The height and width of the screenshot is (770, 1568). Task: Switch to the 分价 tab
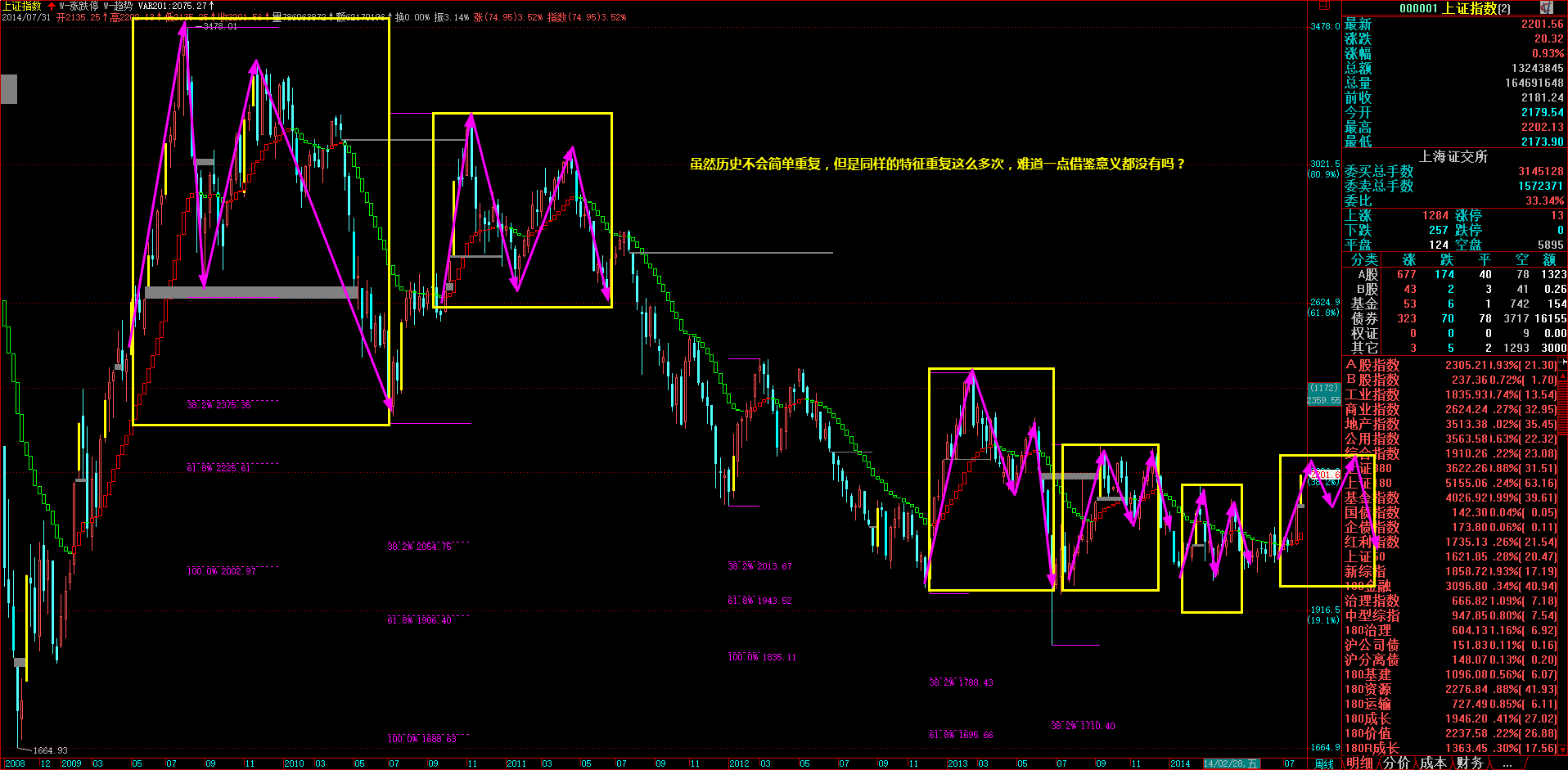[1396, 763]
